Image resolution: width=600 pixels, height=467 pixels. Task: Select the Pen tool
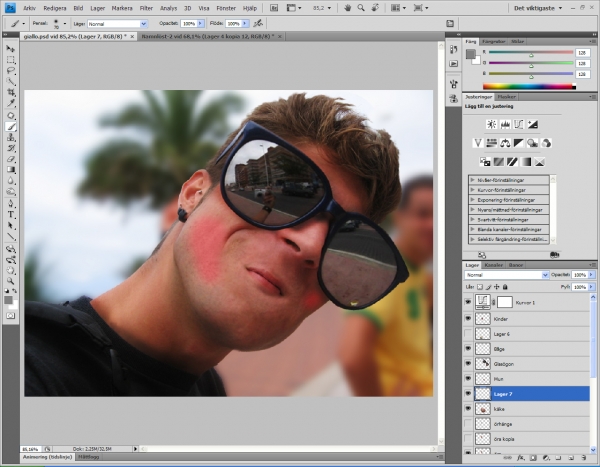click(x=11, y=203)
